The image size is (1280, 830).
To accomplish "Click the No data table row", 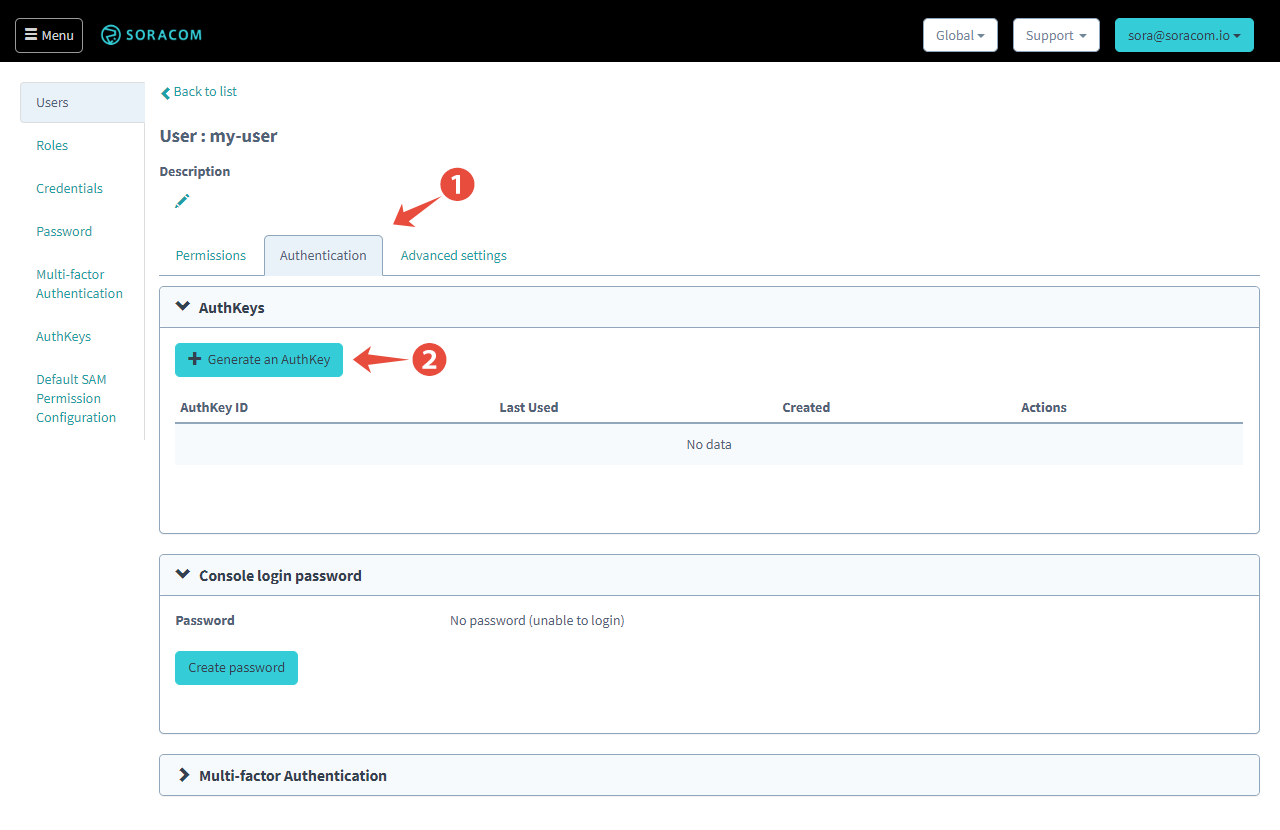I will click(x=709, y=444).
